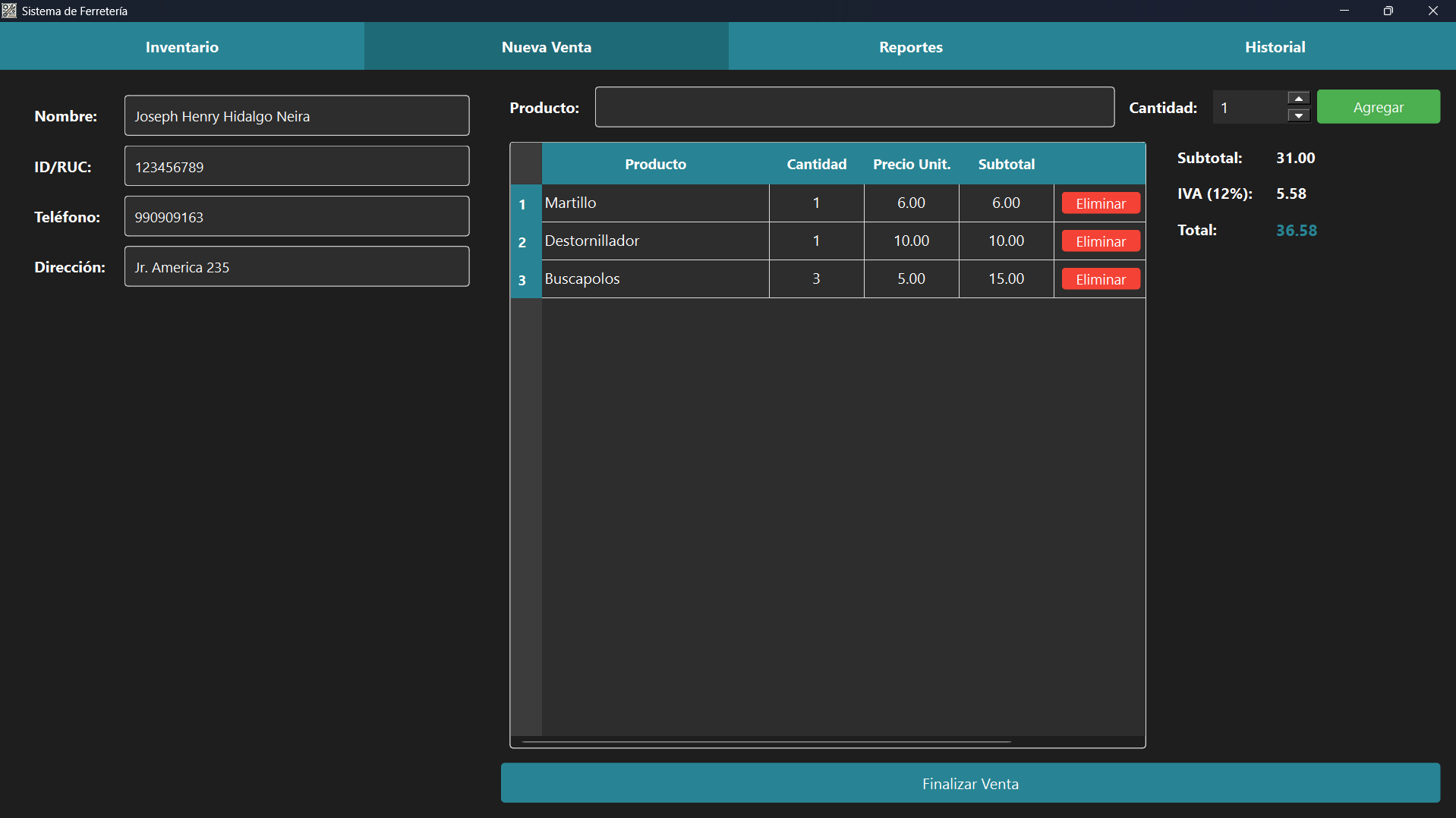1456x818 pixels.
Task: Remove Martillo with its Eliminar button
Action: point(1100,203)
